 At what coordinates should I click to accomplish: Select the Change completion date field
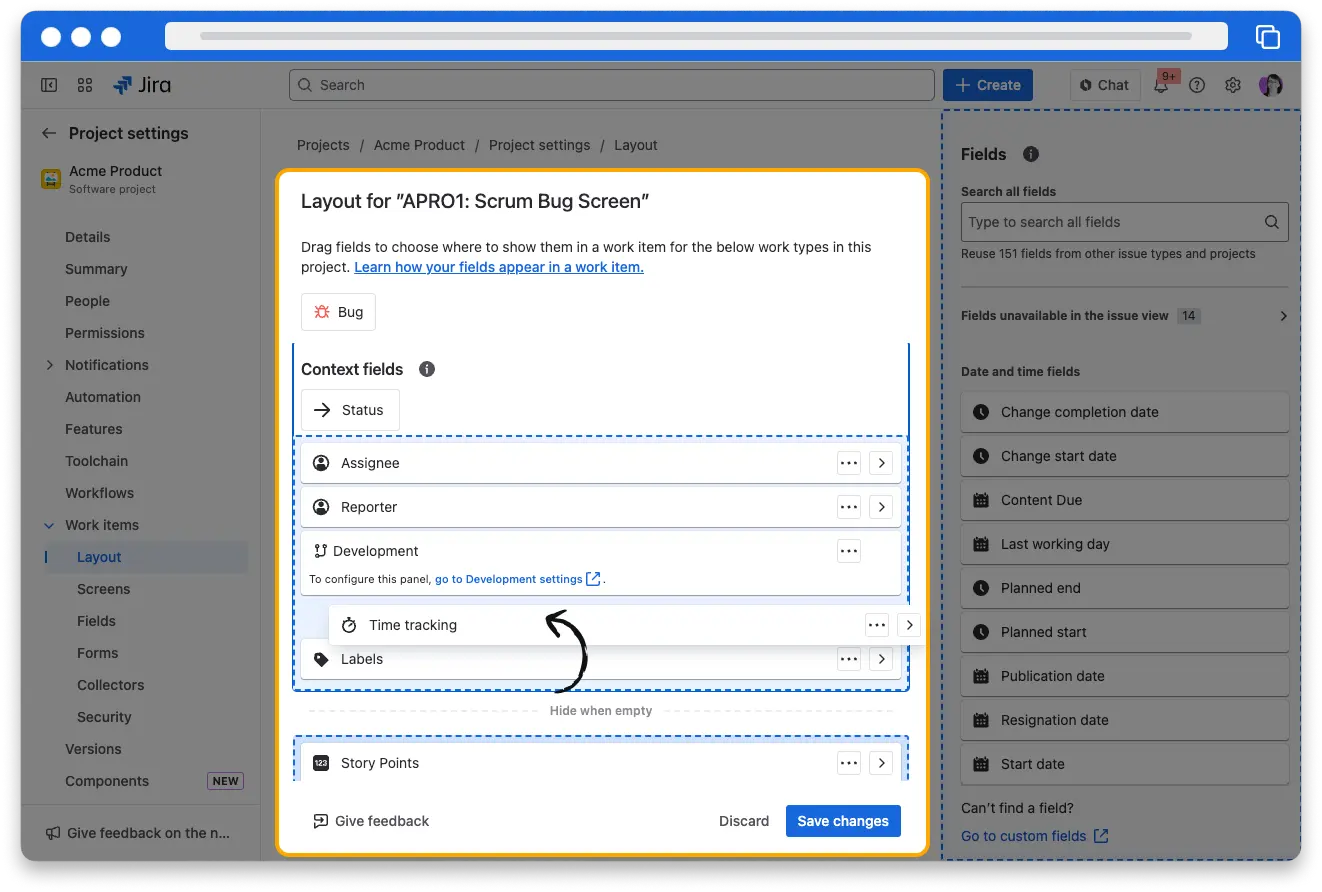click(1124, 412)
